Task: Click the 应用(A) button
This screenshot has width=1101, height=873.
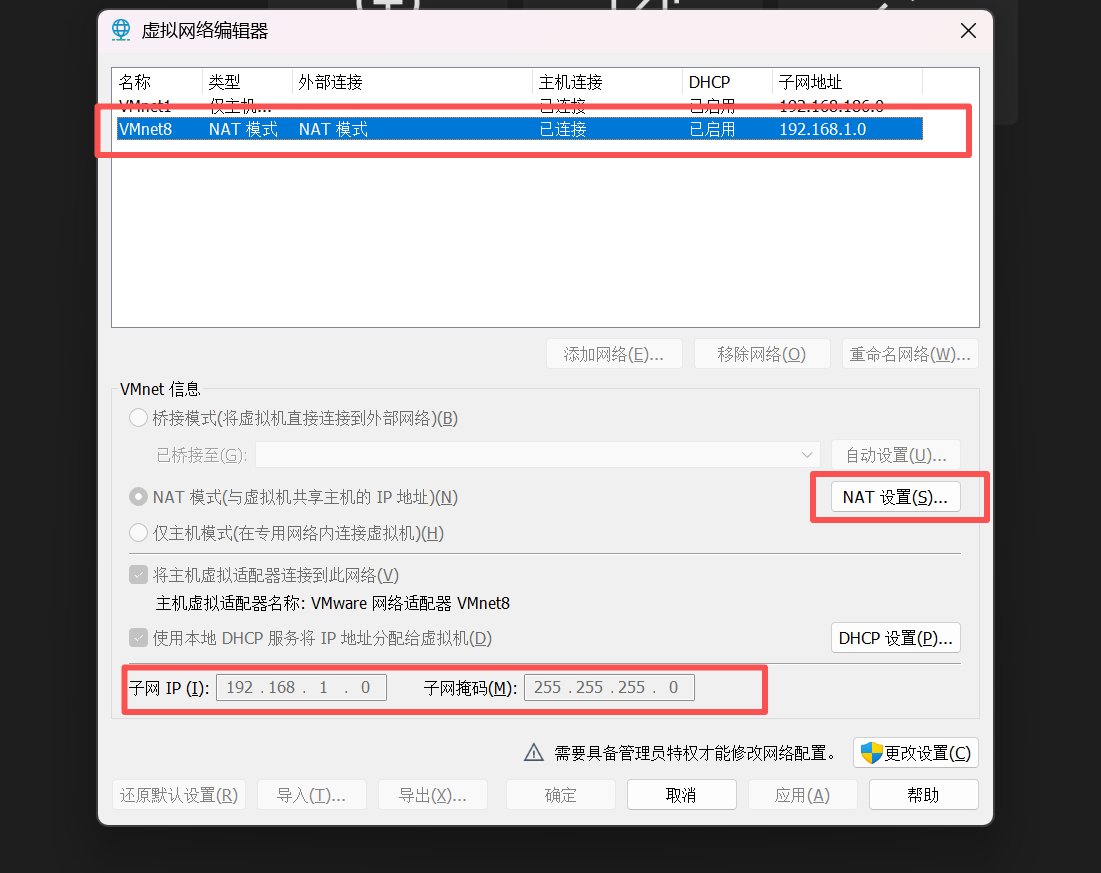Action: 803,795
